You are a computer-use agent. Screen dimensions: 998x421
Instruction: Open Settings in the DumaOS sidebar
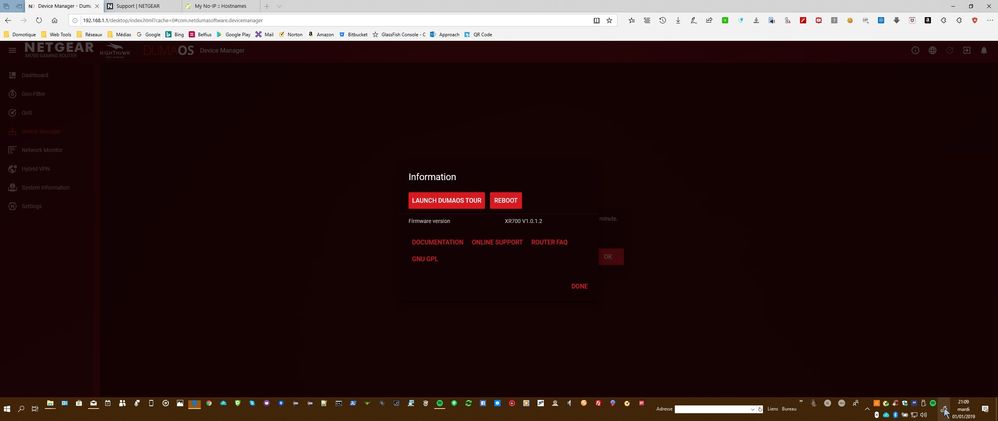pos(25,206)
